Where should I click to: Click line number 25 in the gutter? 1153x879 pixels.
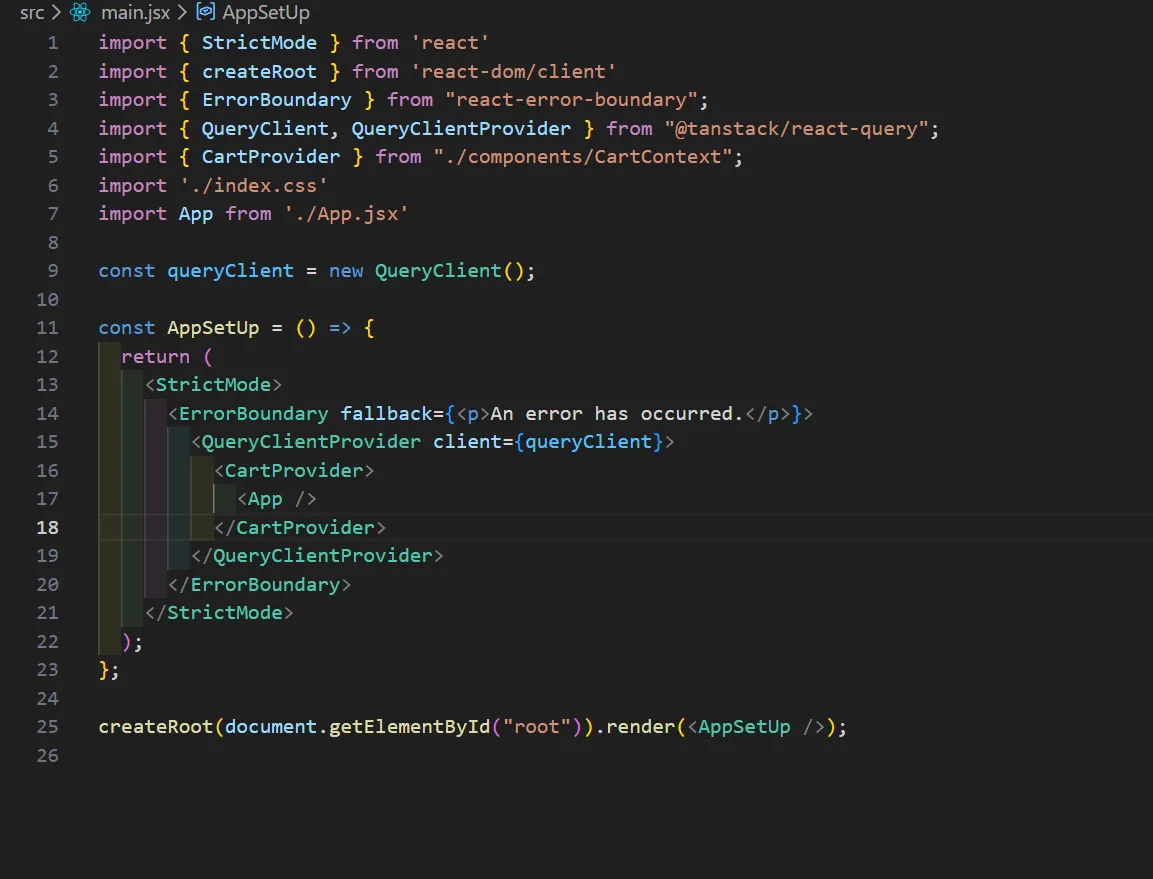(47, 727)
